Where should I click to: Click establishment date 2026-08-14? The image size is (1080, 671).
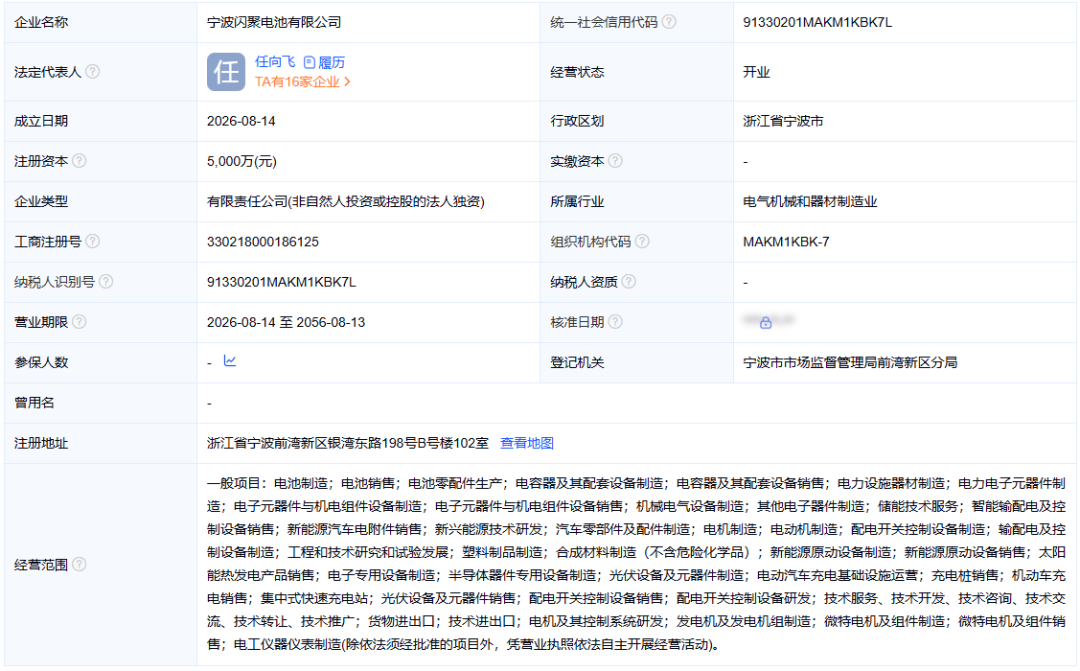[x=241, y=121]
